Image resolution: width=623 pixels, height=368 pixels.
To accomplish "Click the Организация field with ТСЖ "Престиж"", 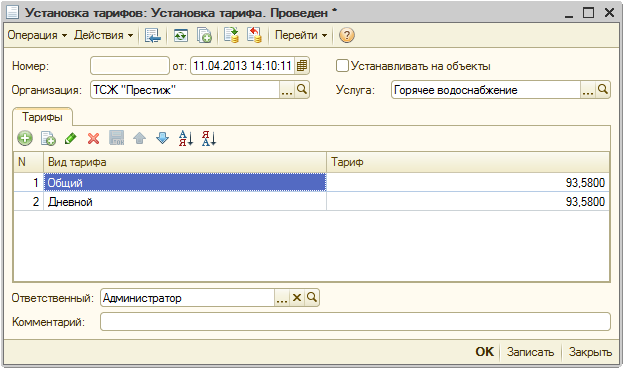I will pyautogui.click(x=185, y=90).
